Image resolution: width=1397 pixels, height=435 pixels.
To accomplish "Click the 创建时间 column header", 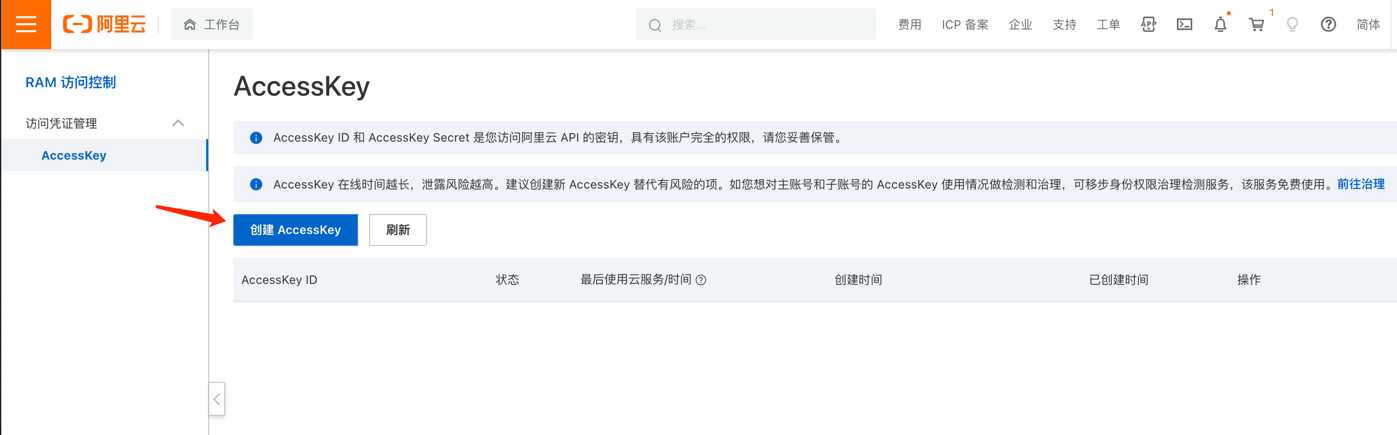I will point(858,280).
